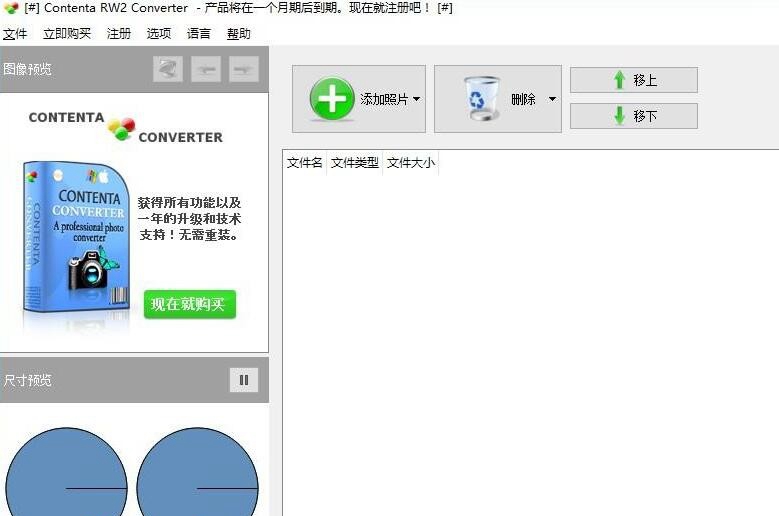Click the green 现在就购买 buy button
Screen dimensions: 779x516
click(190, 304)
